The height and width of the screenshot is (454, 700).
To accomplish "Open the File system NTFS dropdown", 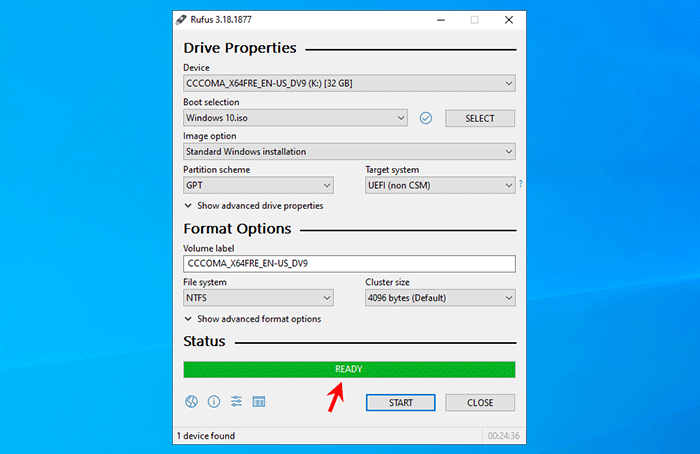I will 258,298.
